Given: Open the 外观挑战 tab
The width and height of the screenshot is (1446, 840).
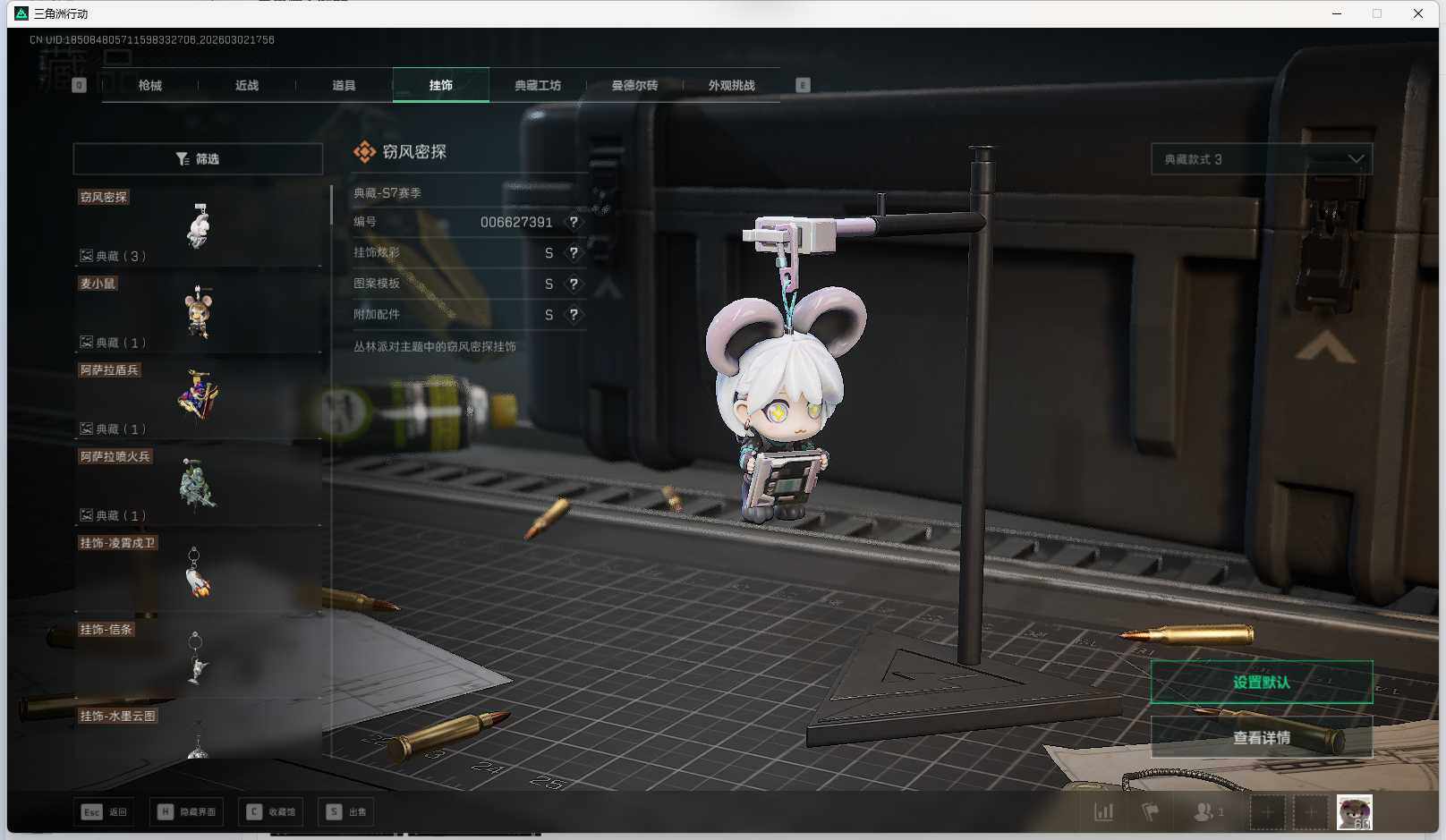Looking at the screenshot, I should (731, 86).
